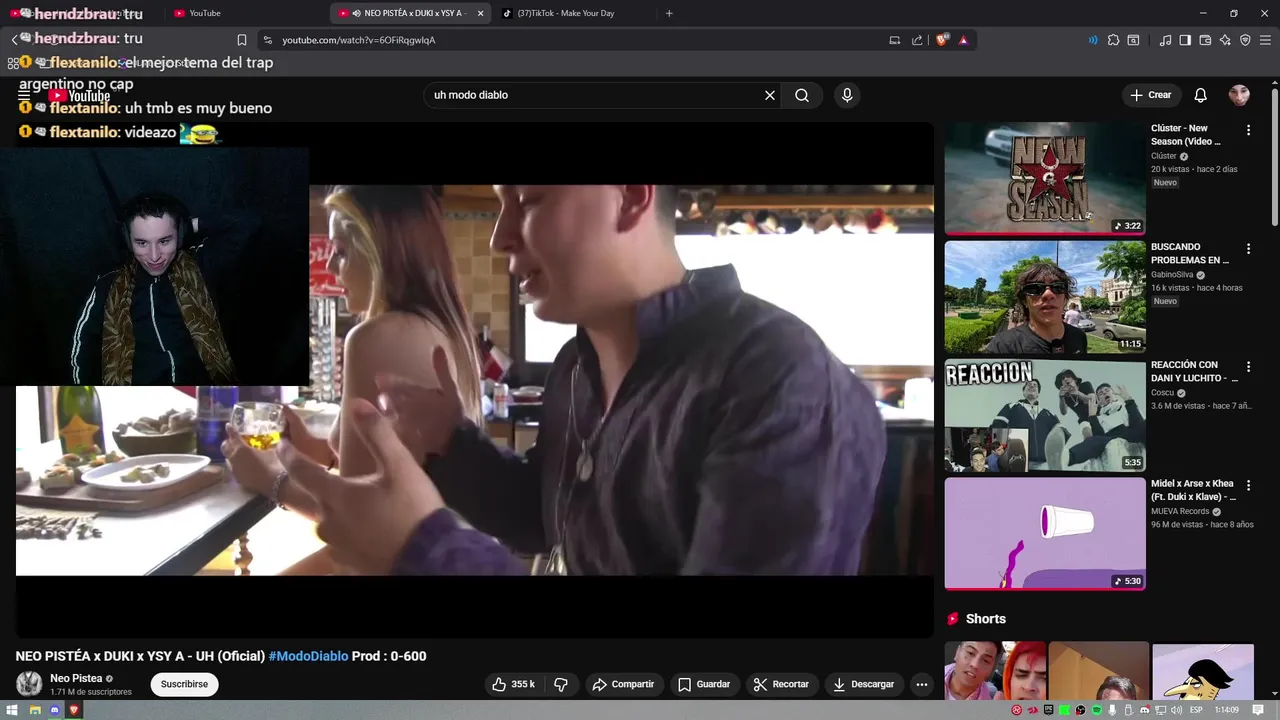Open BUSCANDO PROBLEMAS video thumbnail
The height and width of the screenshot is (720, 1280).
coord(1045,297)
